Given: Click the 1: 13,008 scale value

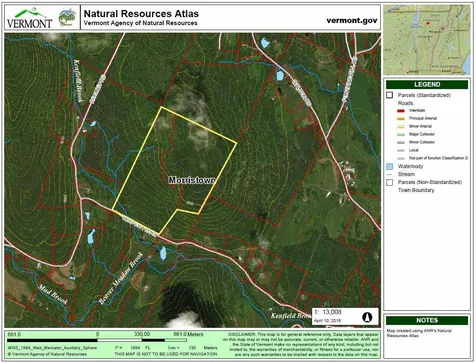Looking at the screenshot, I should pyautogui.click(x=328, y=312).
